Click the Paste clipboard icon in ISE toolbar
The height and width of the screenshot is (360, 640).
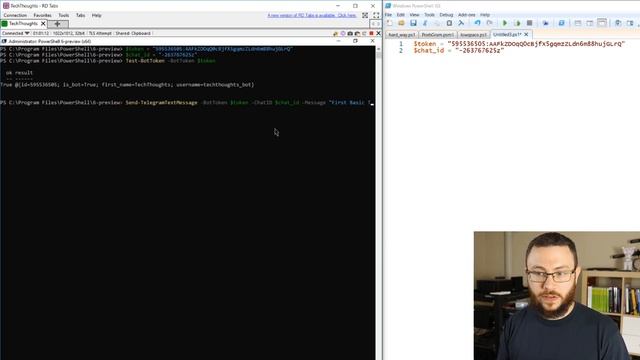(449, 23)
